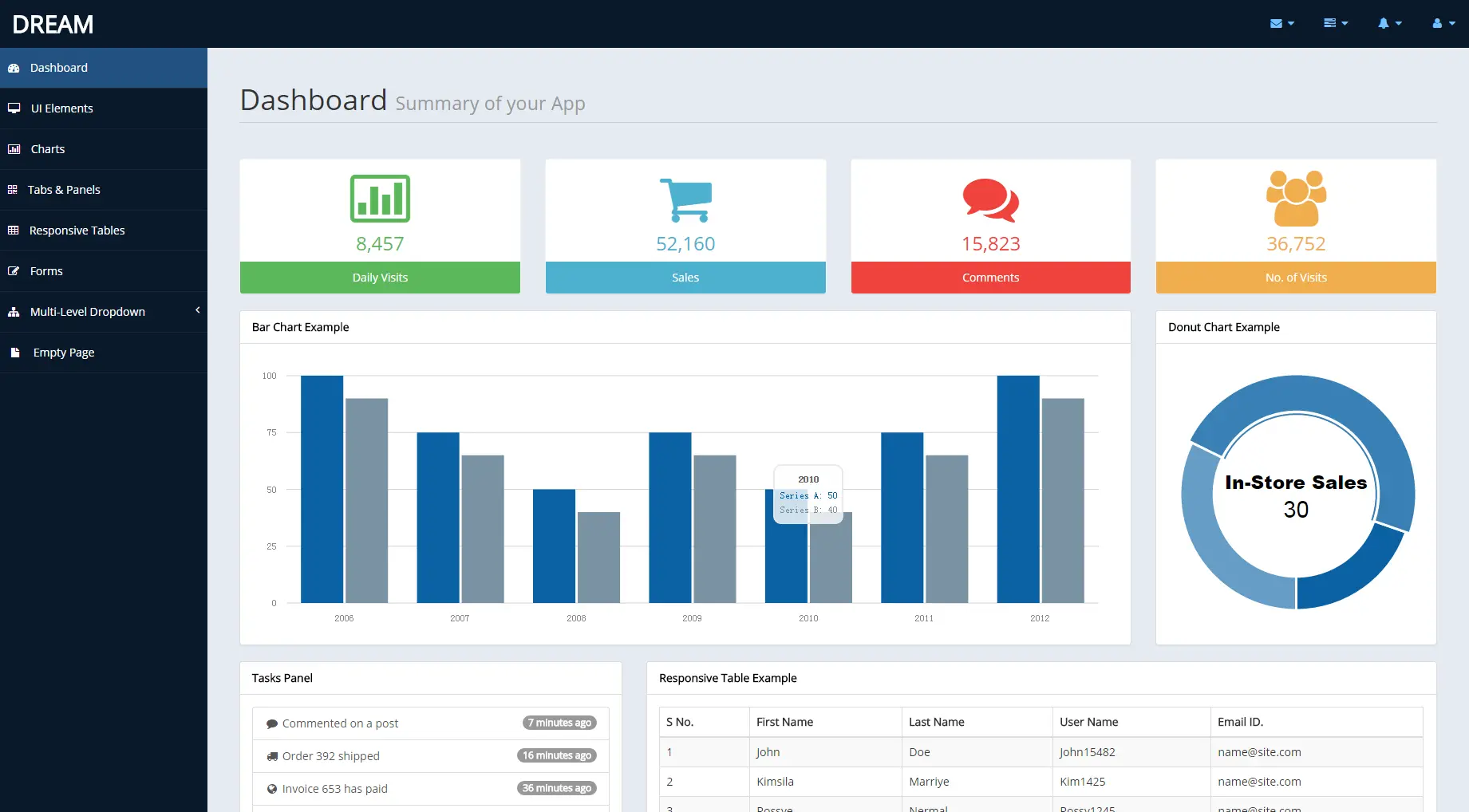
Task: Click the Forms edit pencil icon
Action: tap(14, 271)
